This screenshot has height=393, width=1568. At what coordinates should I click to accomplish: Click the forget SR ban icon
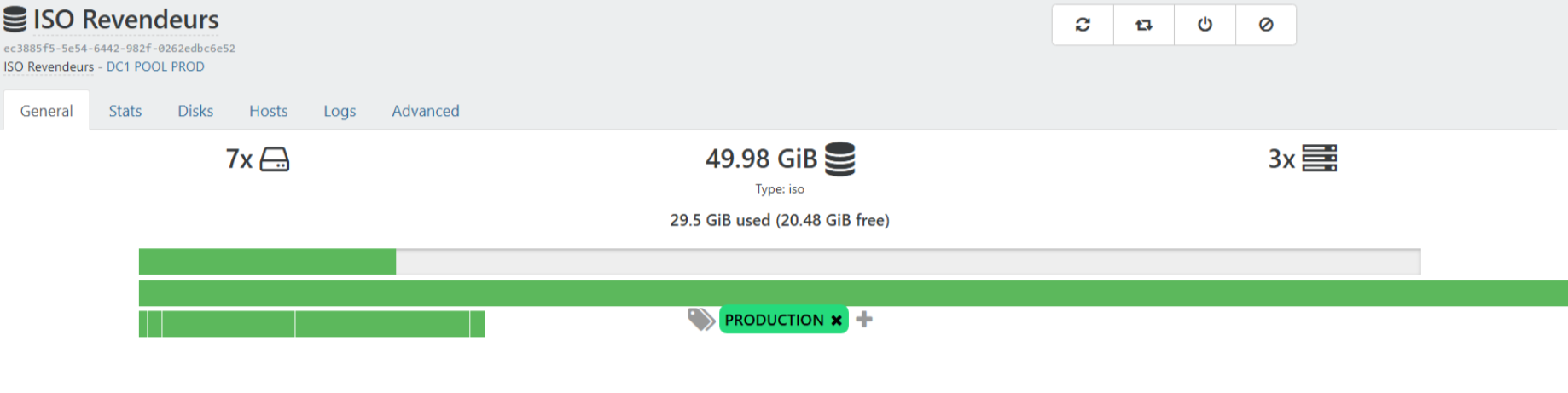(1266, 25)
